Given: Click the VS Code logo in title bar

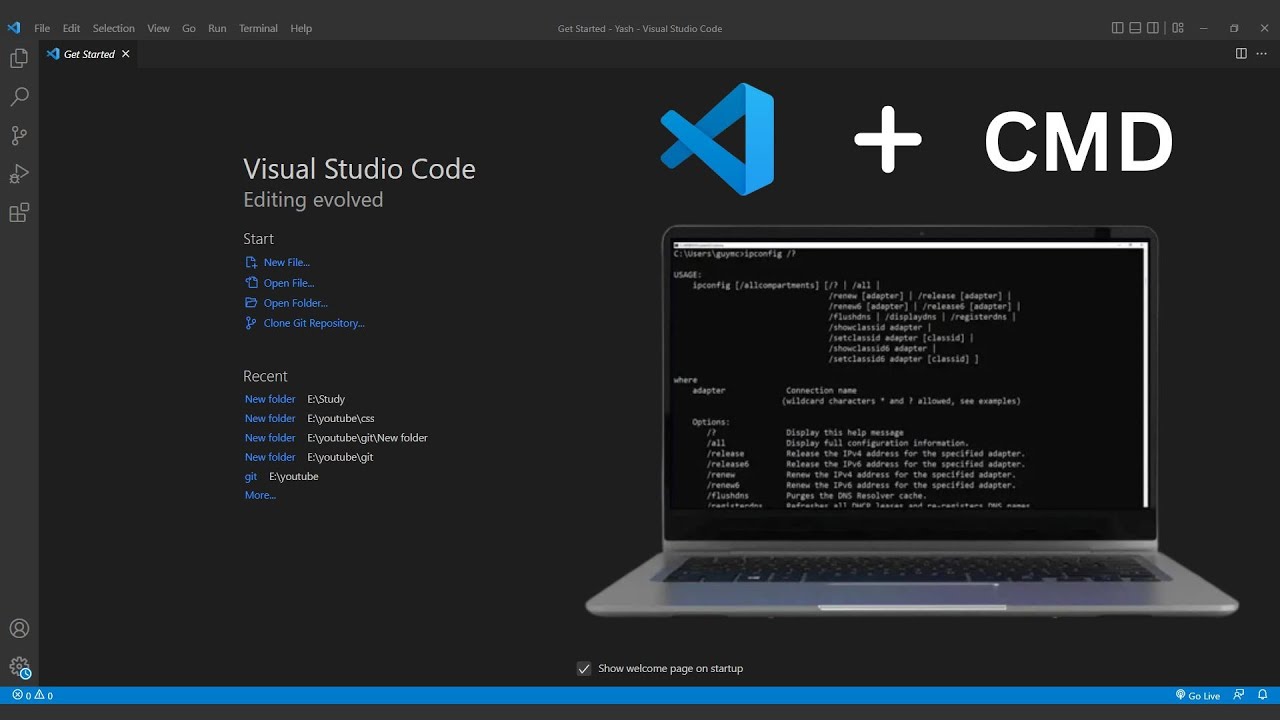Looking at the screenshot, I should [x=14, y=28].
